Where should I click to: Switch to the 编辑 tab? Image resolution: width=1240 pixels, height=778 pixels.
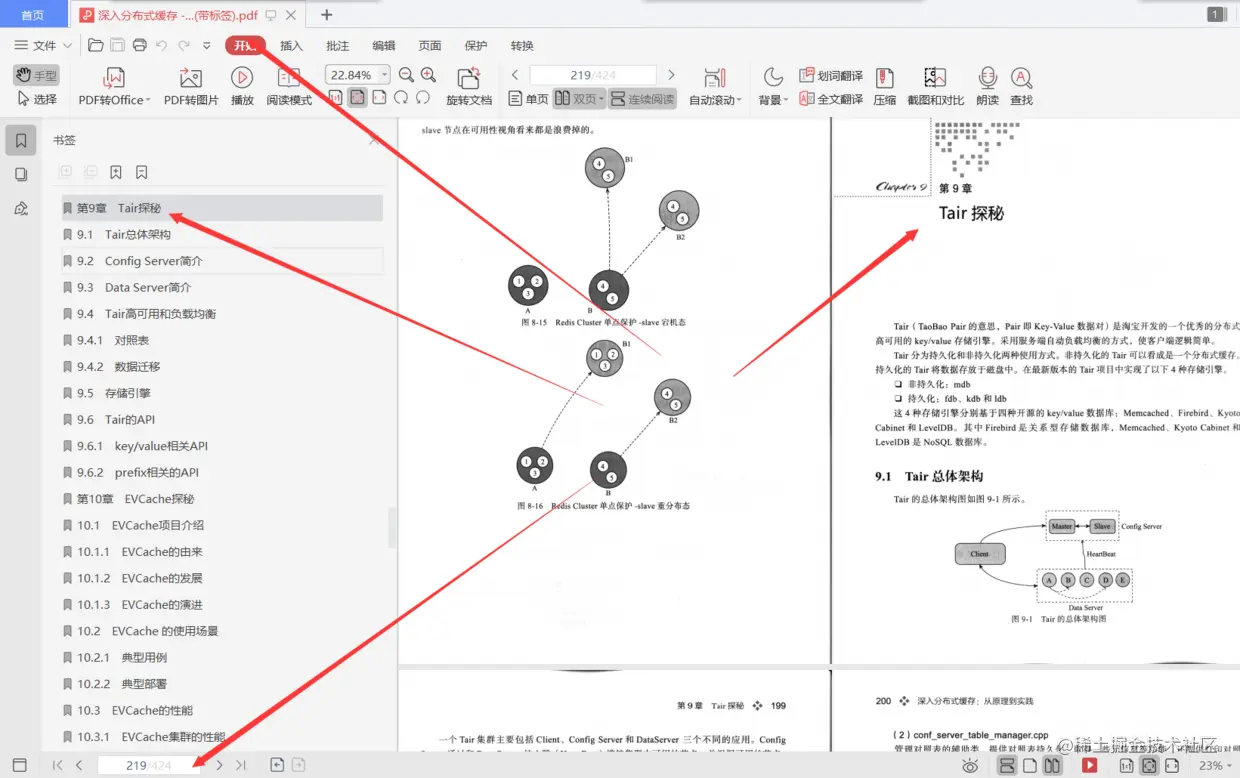coord(384,45)
